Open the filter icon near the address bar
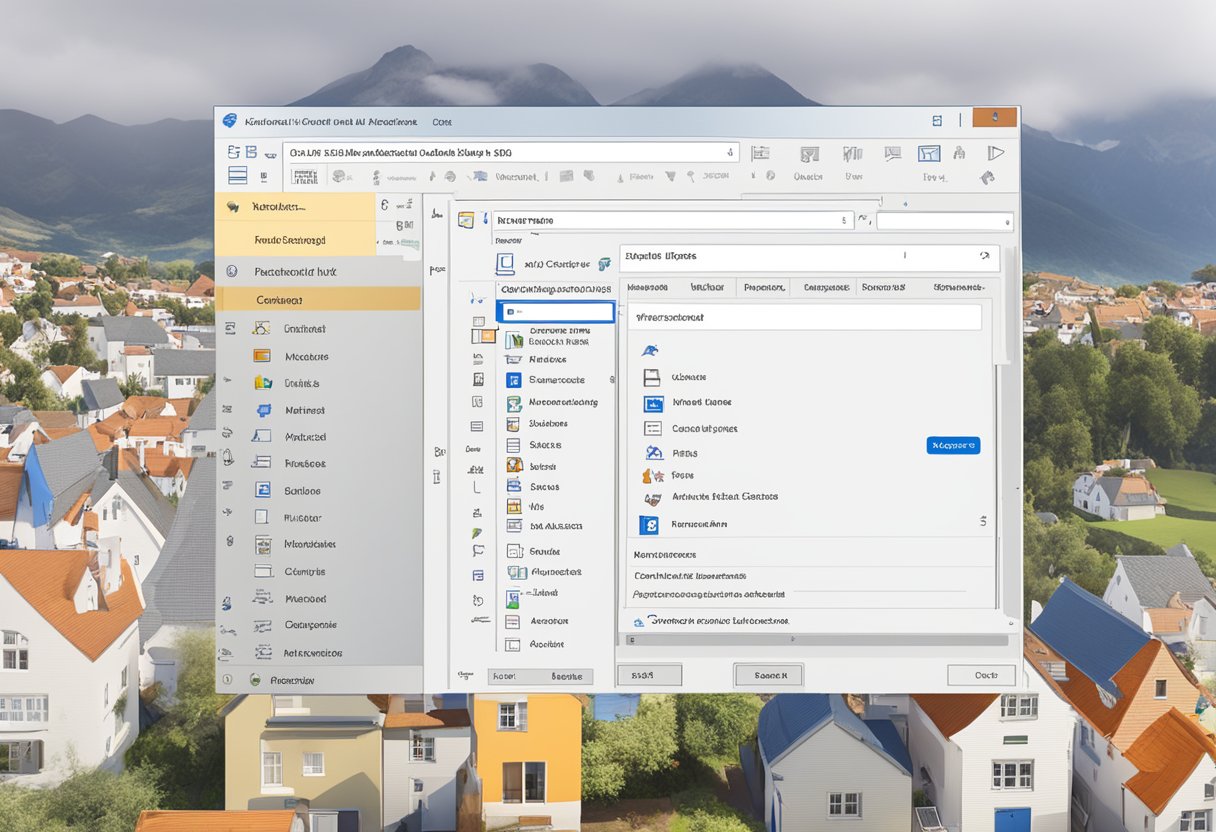Viewport: 1216px width, 832px height. [929, 154]
